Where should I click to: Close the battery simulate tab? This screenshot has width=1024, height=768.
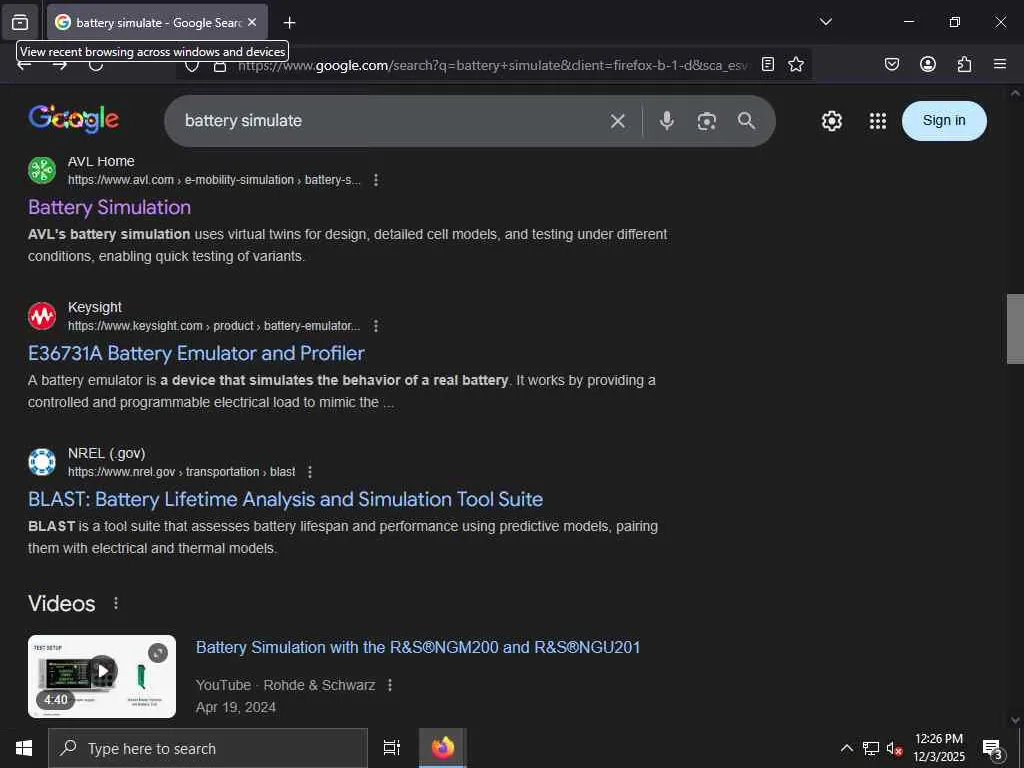coord(252,22)
